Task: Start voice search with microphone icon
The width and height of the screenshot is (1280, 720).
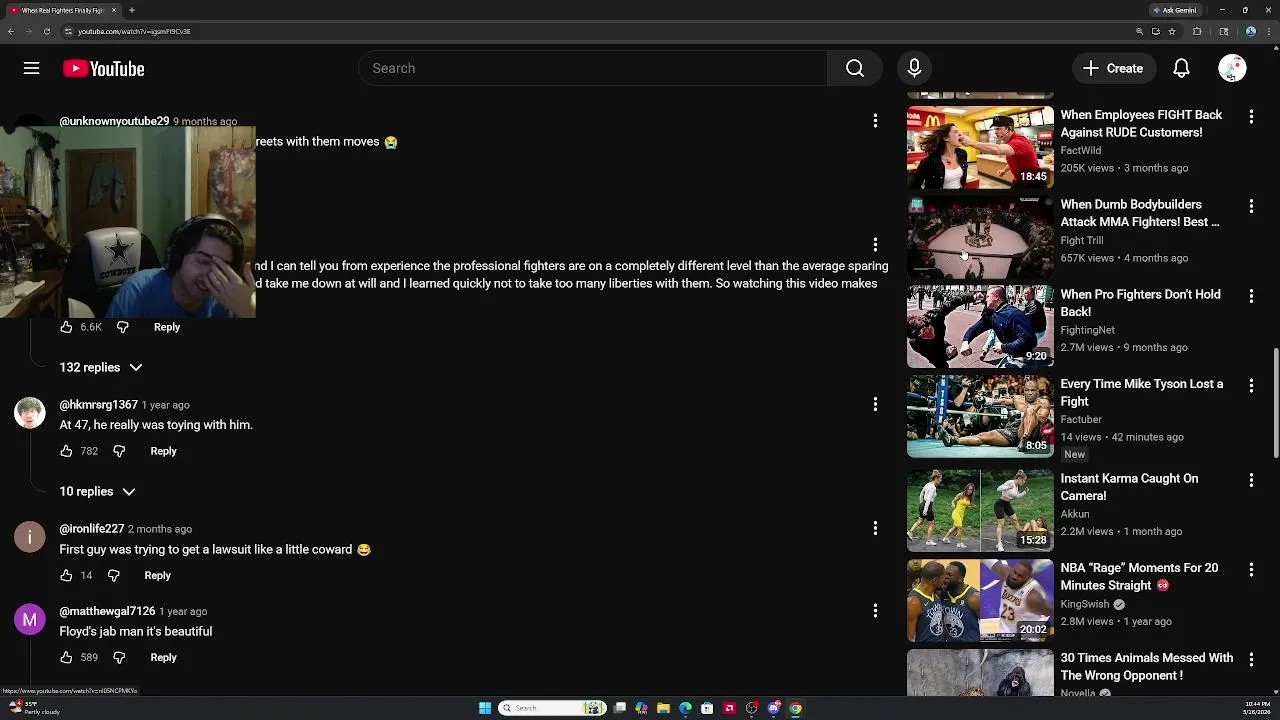Action: click(x=914, y=68)
